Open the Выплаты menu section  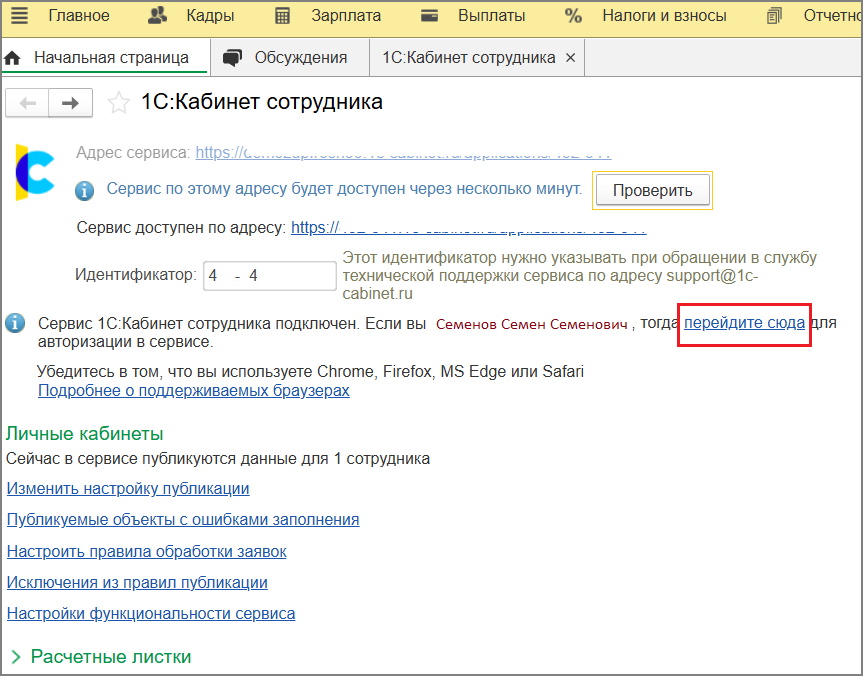(491, 15)
